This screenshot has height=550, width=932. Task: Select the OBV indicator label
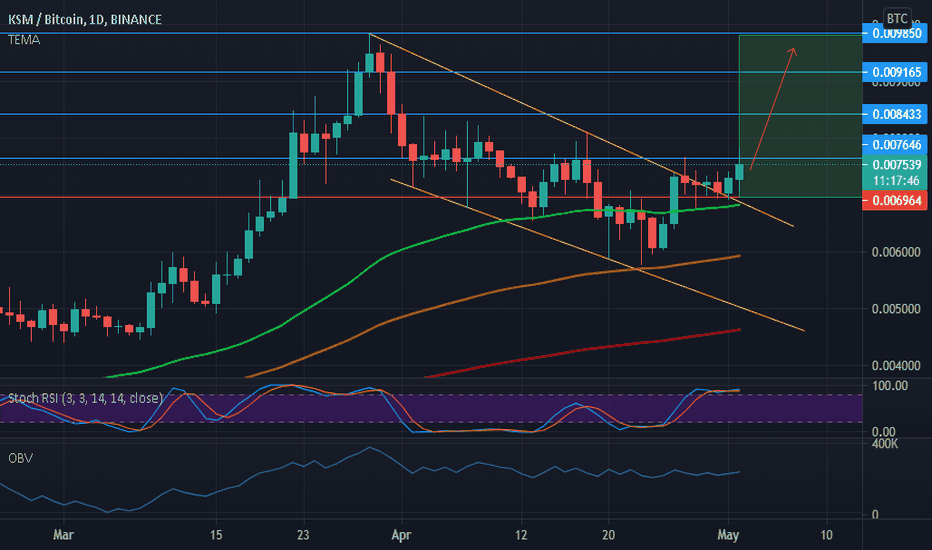[20, 458]
